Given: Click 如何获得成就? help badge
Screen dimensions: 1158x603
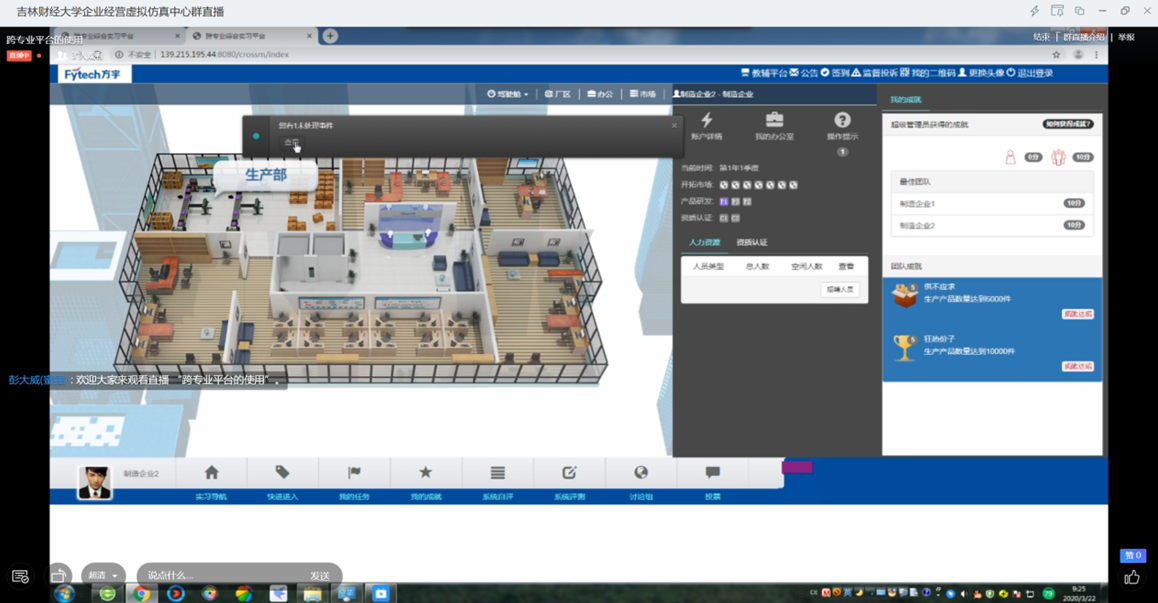Looking at the screenshot, I should click(x=1067, y=125).
